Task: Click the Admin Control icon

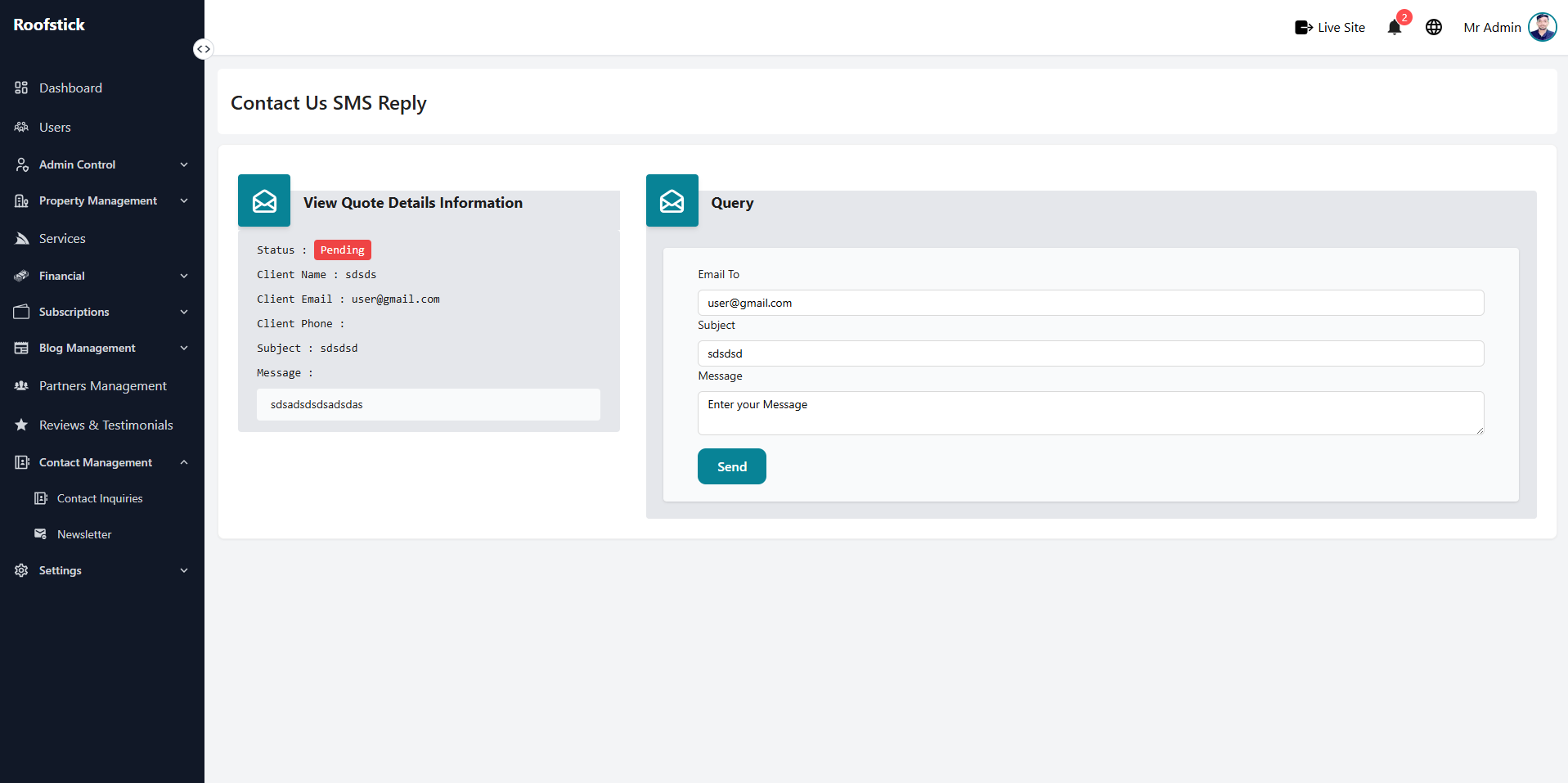Action: click(21, 164)
